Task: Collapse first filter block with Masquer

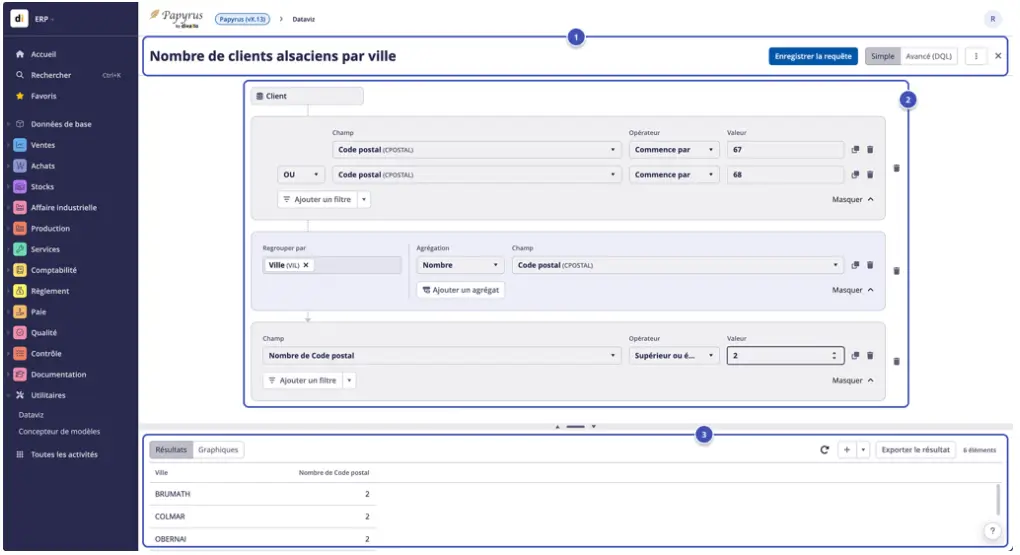Action: [x=853, y=200]
